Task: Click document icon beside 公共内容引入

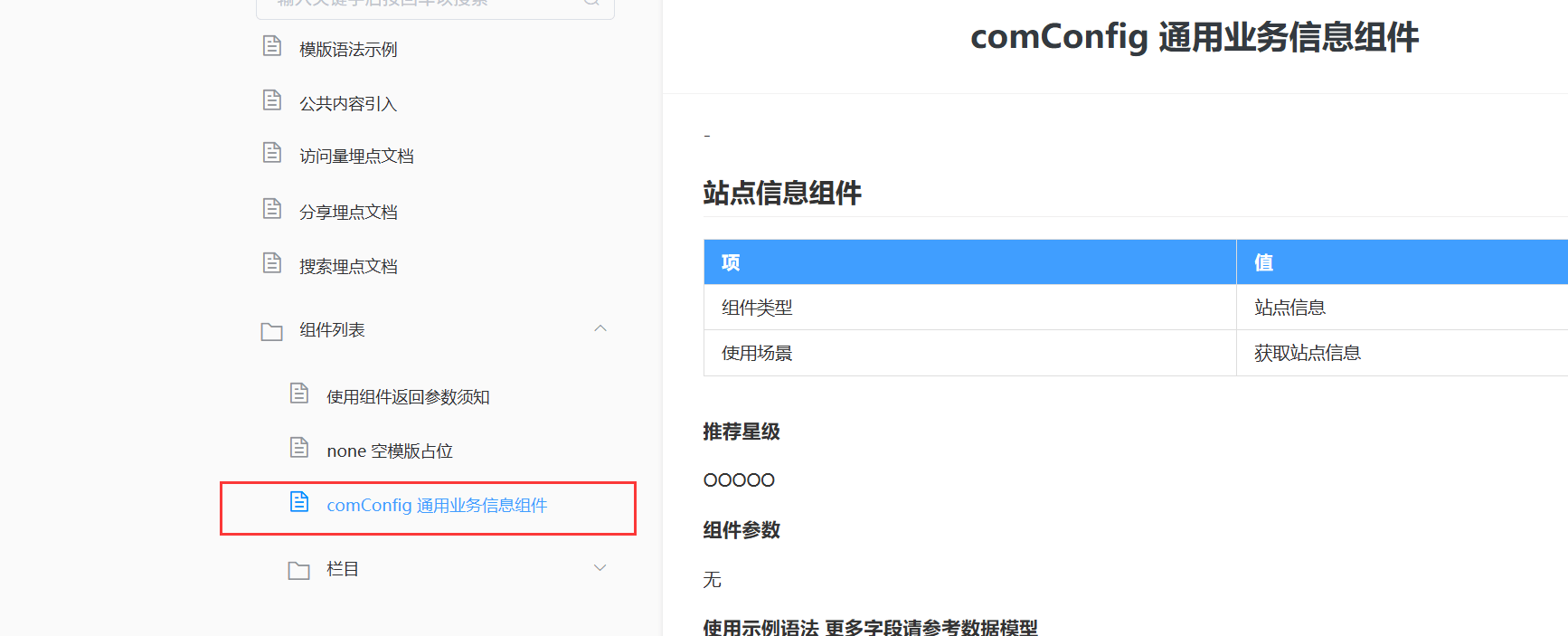Action: (x=272, y=100)
